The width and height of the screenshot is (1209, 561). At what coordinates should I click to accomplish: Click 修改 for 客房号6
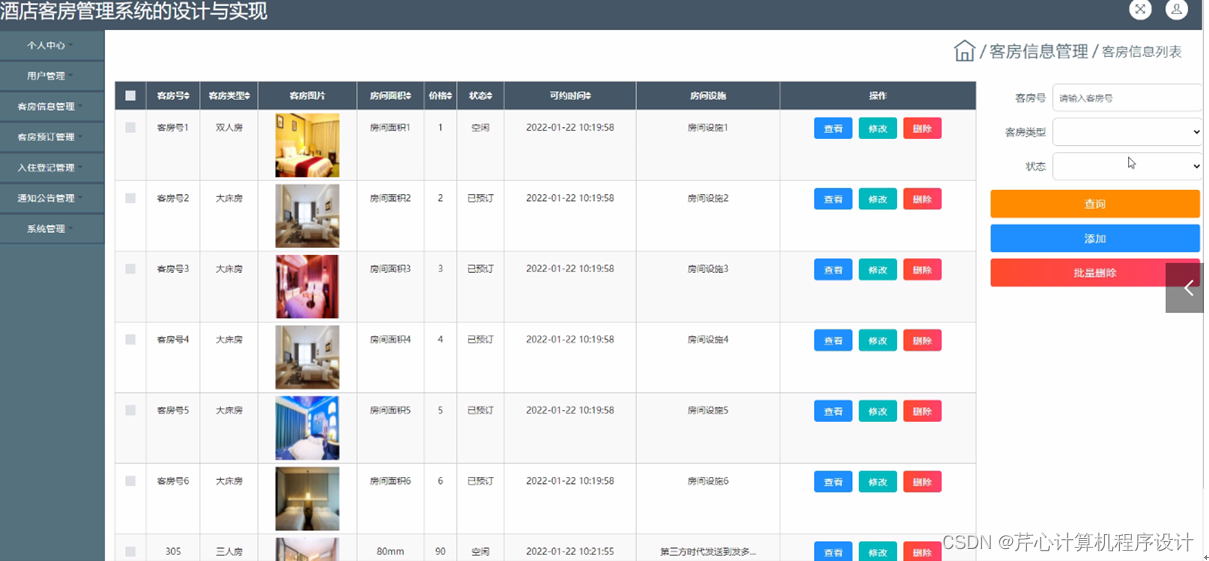[878, 482]
